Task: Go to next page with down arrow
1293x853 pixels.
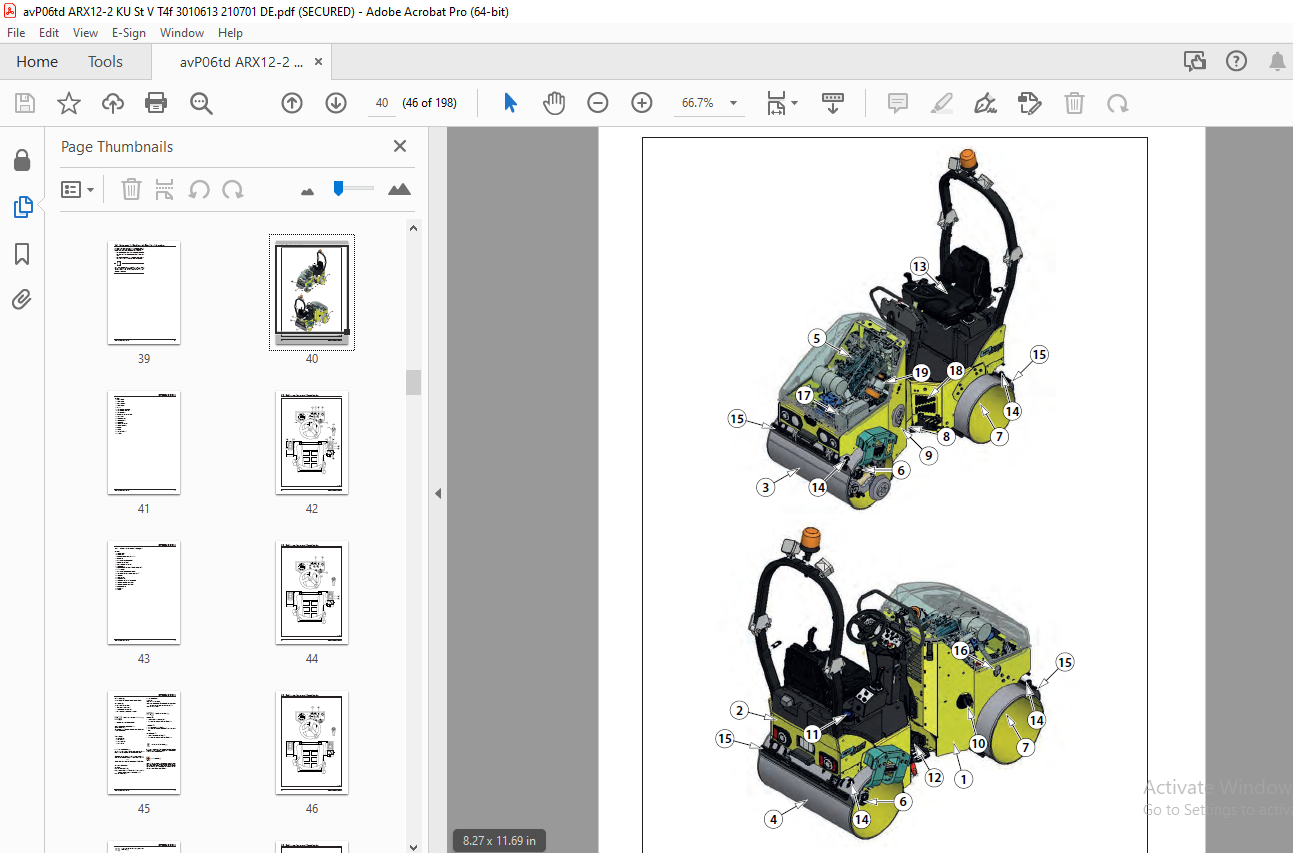Action: pyautogui.click(x=336, y=103)
